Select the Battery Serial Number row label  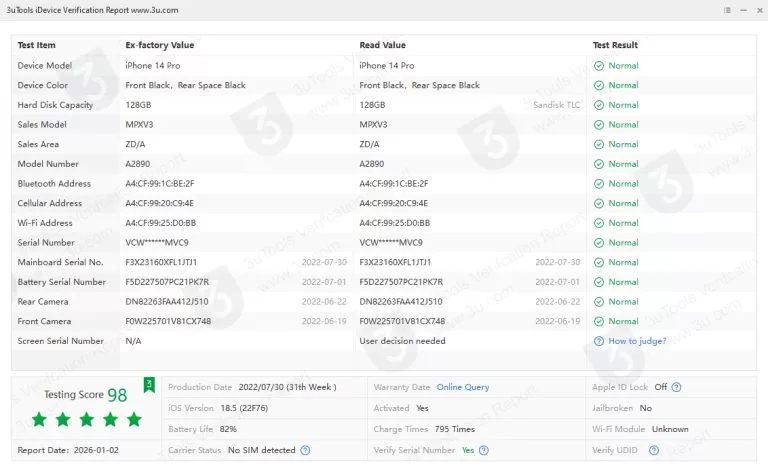(62, 282)
